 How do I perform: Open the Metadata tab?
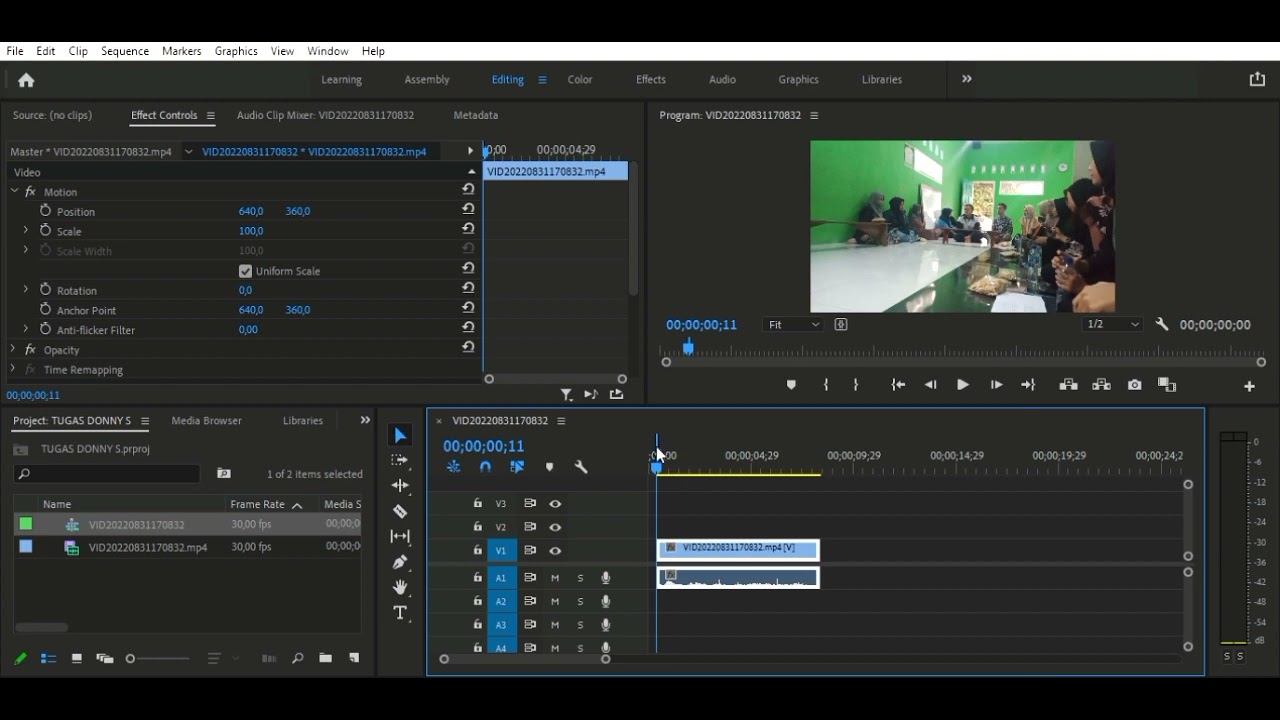point(475,115)
